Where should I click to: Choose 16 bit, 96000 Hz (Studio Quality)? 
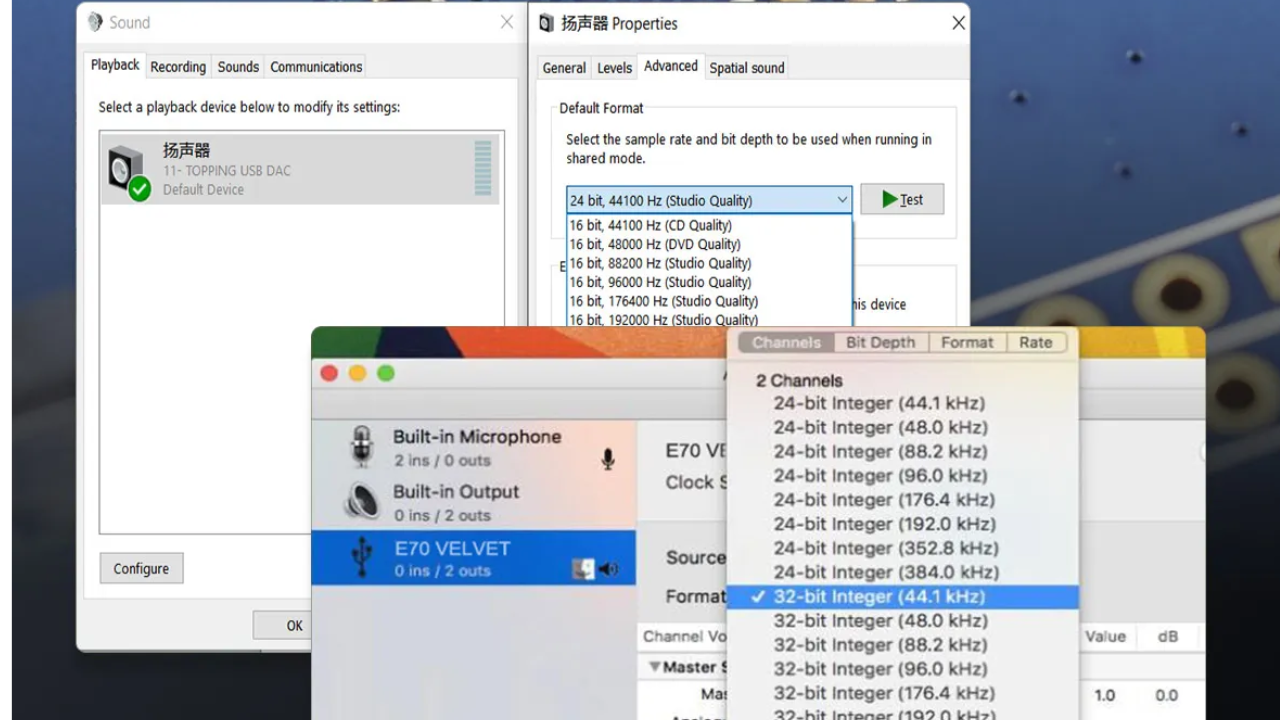coord(660,282)
